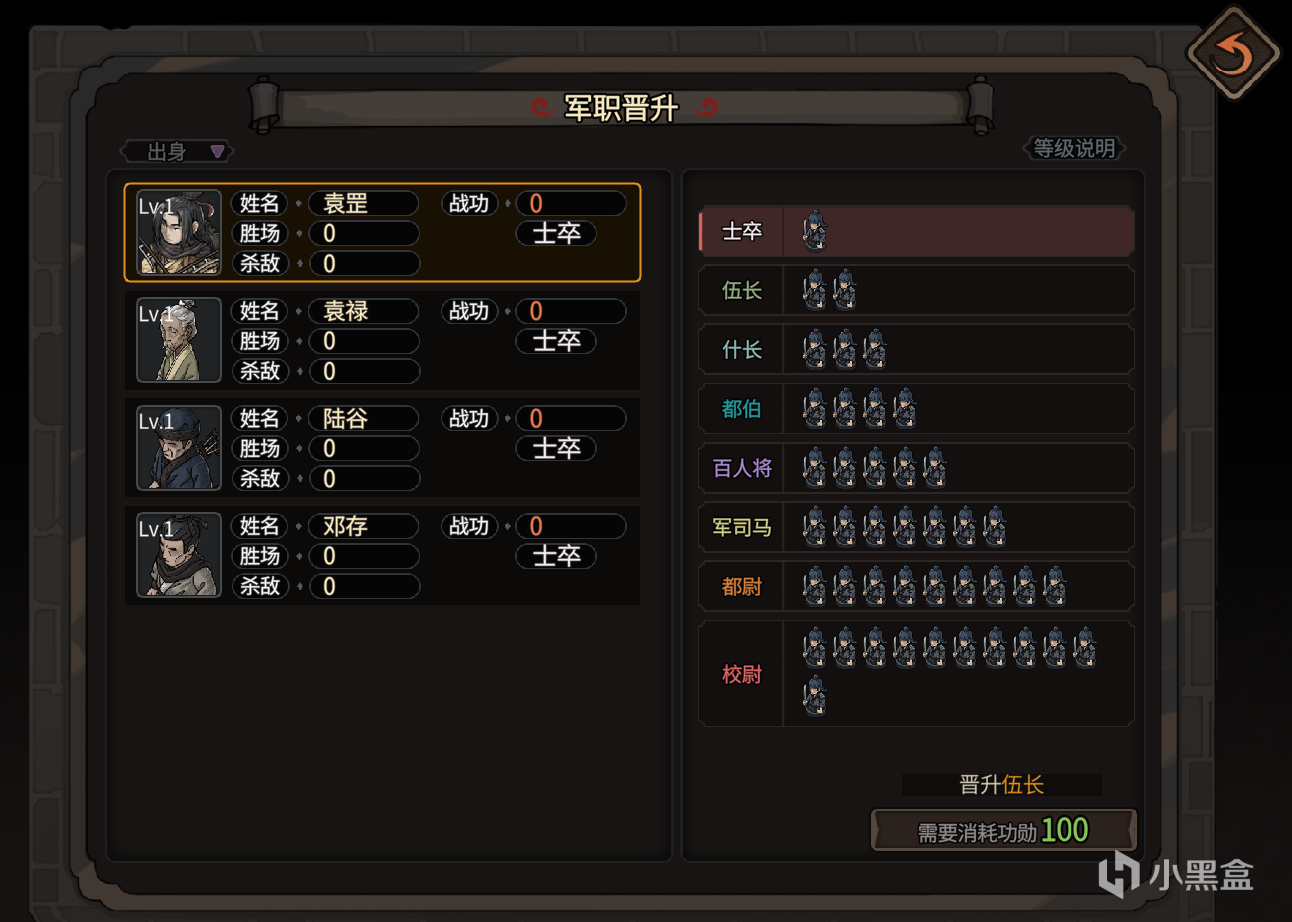Click the single soldier icon beside 士卒
Image resolution: width=1292 pixels, height=922 pixels.
pos(815,231)
